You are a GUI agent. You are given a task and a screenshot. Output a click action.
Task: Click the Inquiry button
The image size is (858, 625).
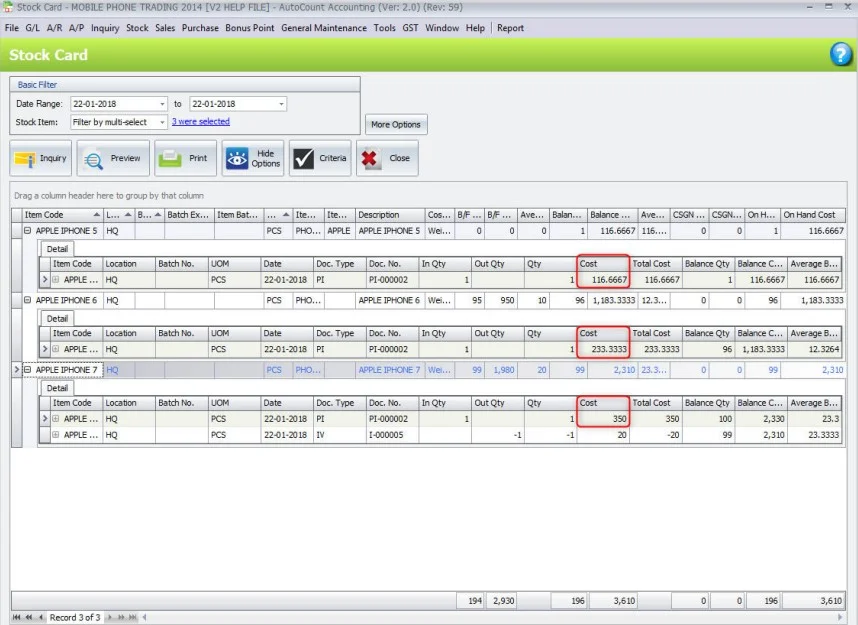click(x=41, y=158)
